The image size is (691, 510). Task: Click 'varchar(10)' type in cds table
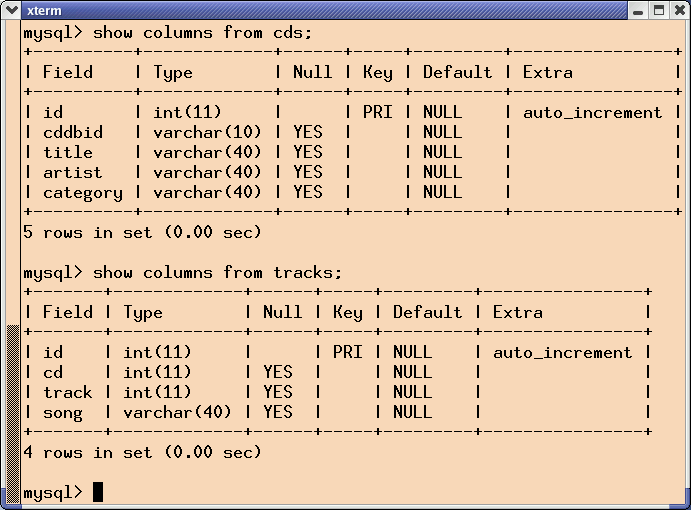pyautogui.click(x=207, y=132)
